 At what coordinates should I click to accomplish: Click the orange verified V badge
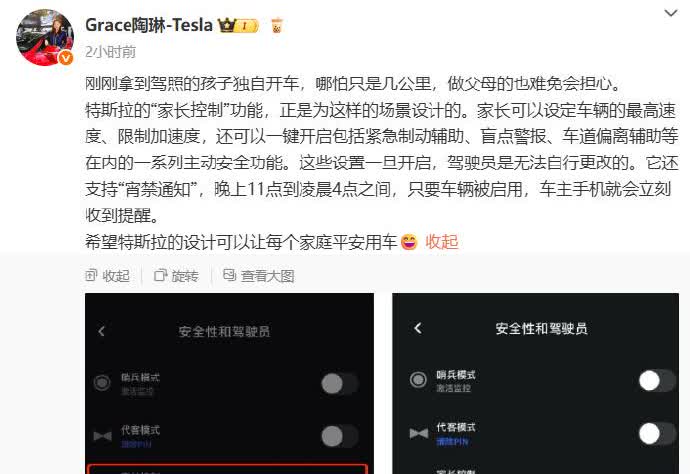(66, 58)
